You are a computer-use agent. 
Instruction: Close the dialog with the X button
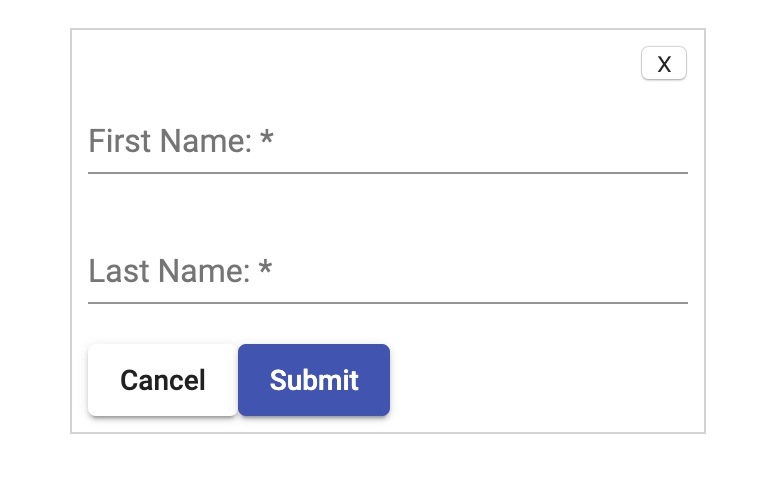[664, 63]
